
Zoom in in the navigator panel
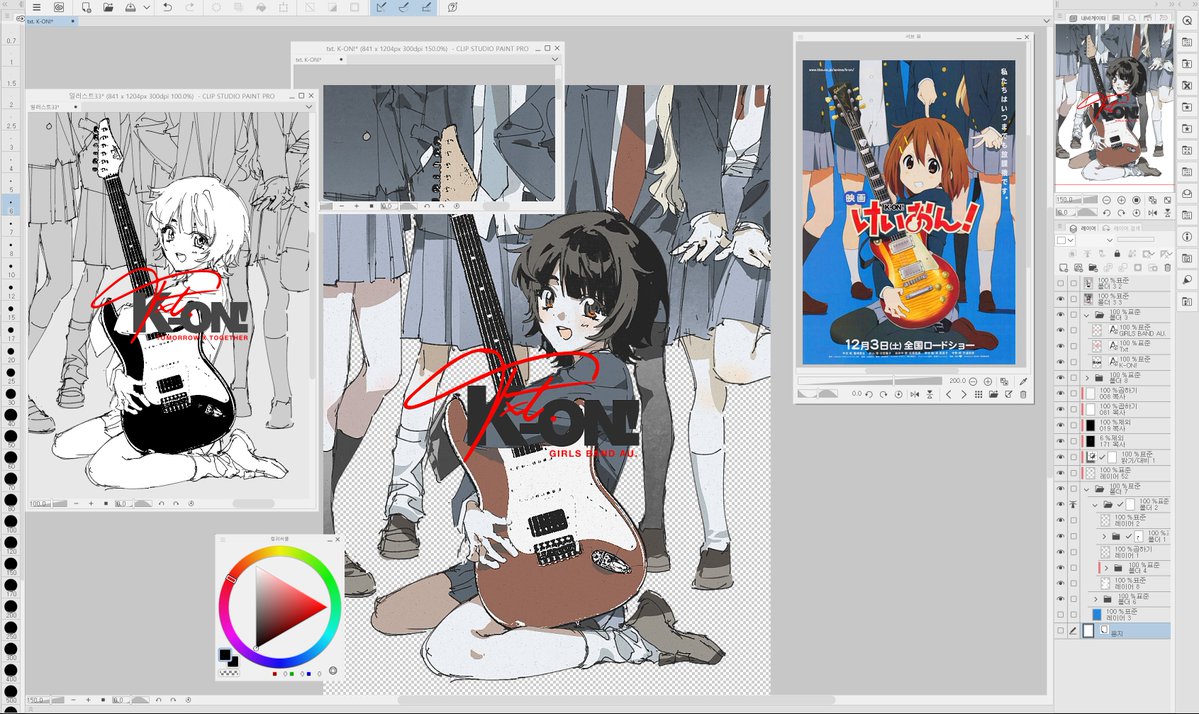point(1121,200)
